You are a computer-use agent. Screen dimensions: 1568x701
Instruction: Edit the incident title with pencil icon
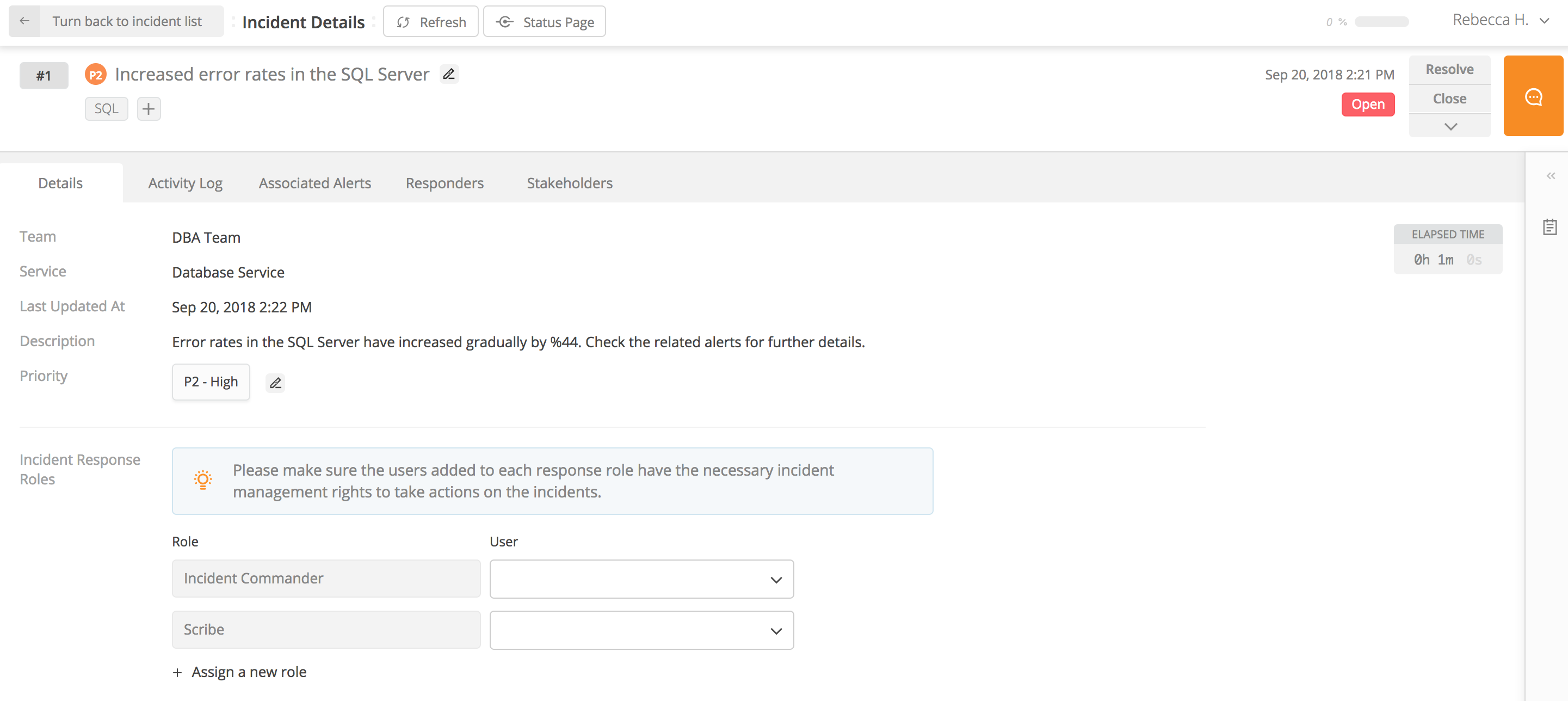click(449, 75)
